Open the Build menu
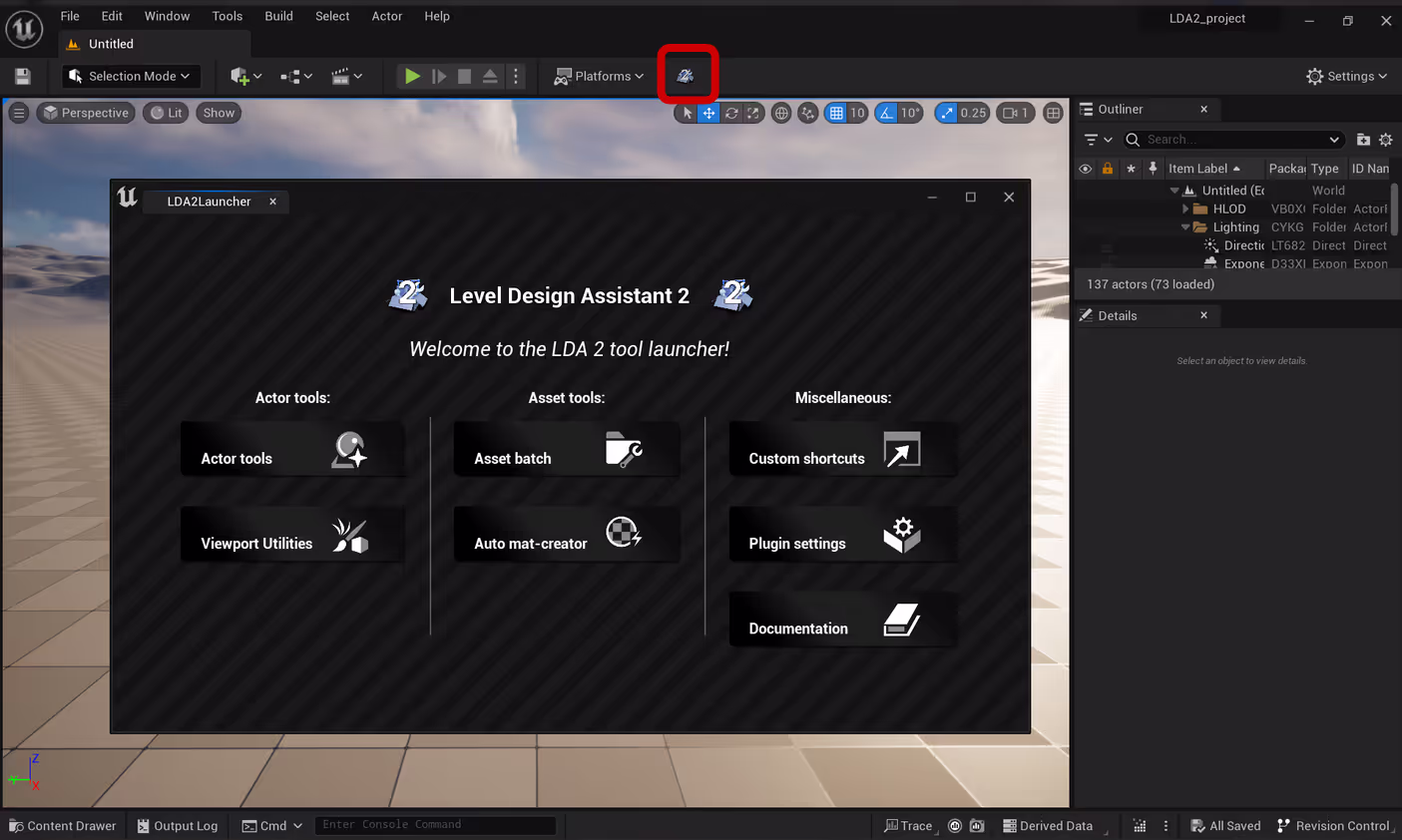 (x=278, y=16)
